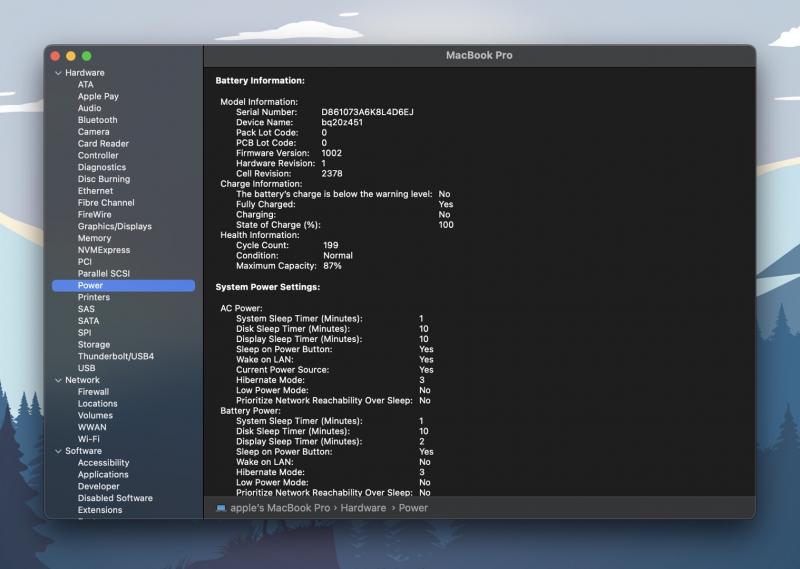Click the System Power Settings heading
Screen dimensions: 800x569
pyautogui.click(x=268, y=287)
